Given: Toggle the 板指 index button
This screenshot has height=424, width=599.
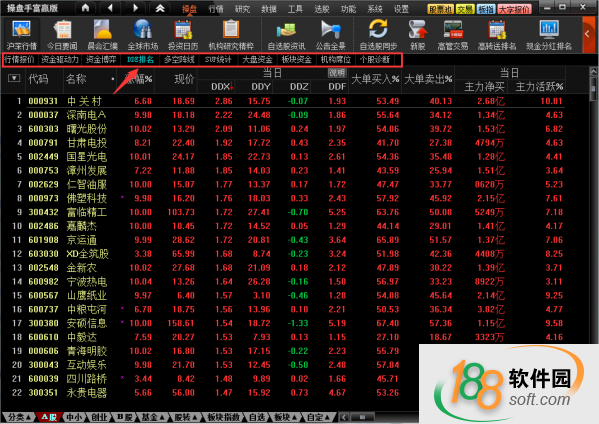Looking at the screenshot, I should coord(486,9).
